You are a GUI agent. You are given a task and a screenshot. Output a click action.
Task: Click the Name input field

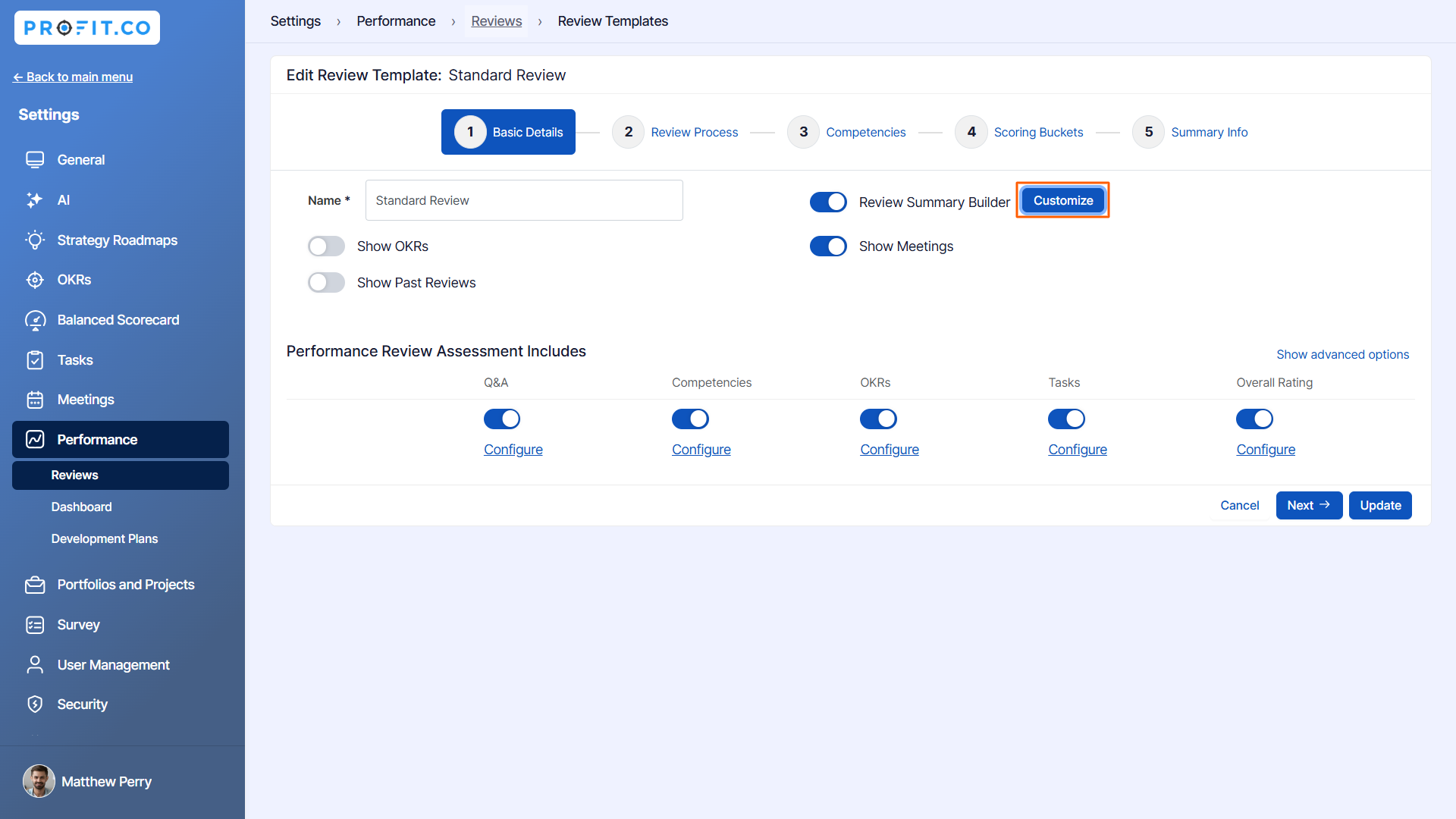[x=523, y=200]
